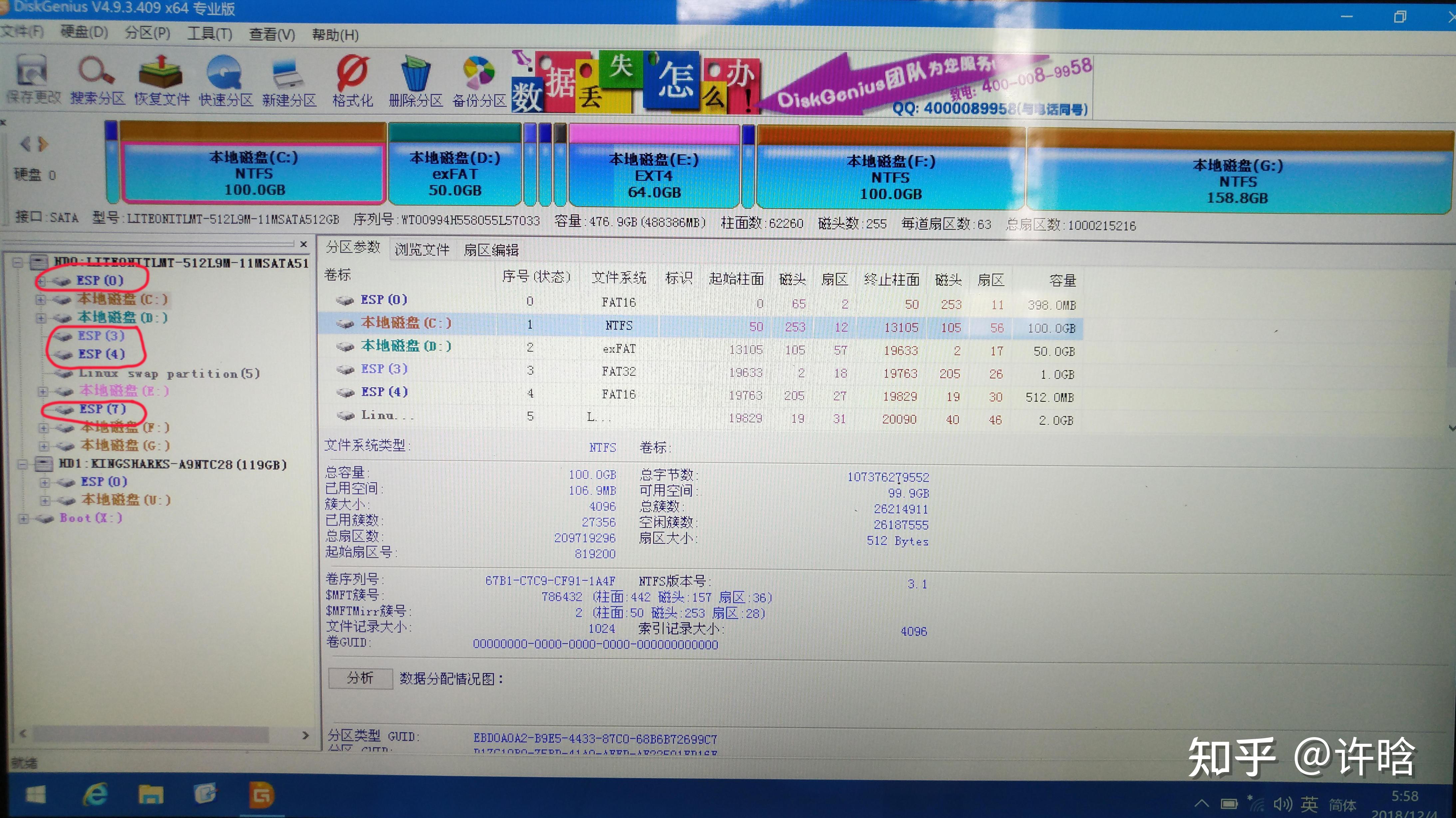Expand the HD1:KINGSHARKS-A9NTC28 disk node
Image resolution: width=1456 pixels, height=818 pixels.
coord(23,464)
